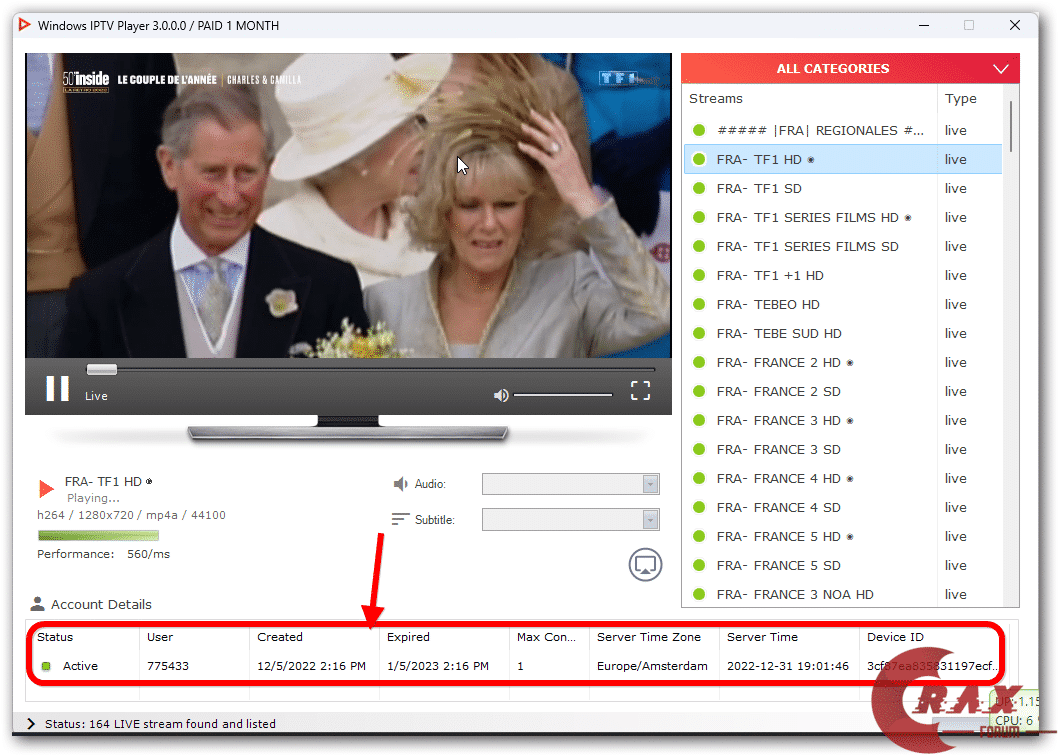Select FRA- TF1 SD stream
1059x756 pixels.
click(842, 188)
